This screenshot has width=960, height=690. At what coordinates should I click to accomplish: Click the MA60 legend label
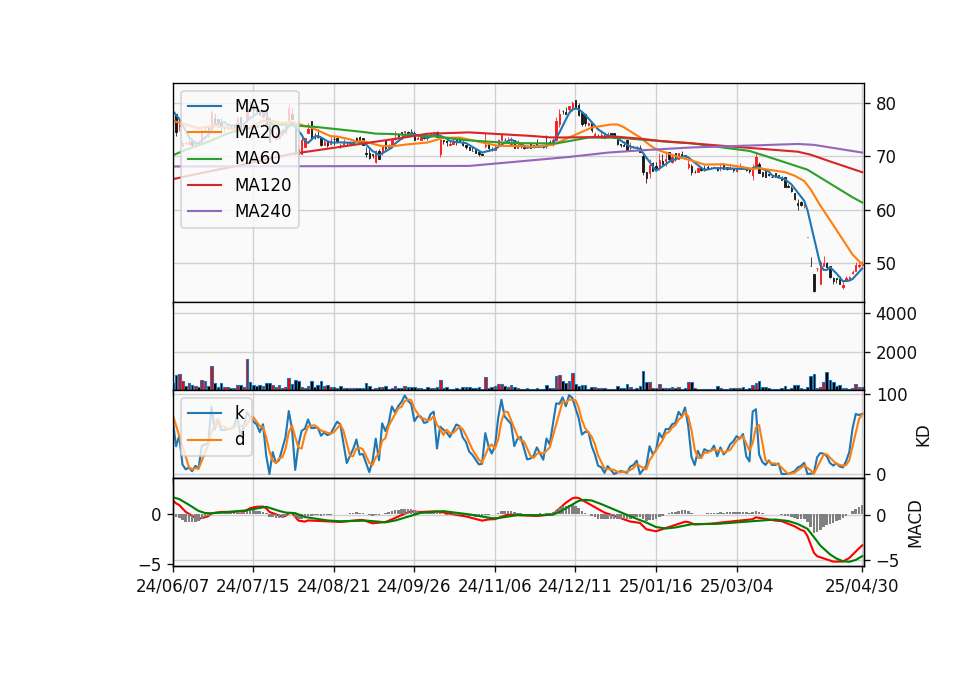[257, 159]
